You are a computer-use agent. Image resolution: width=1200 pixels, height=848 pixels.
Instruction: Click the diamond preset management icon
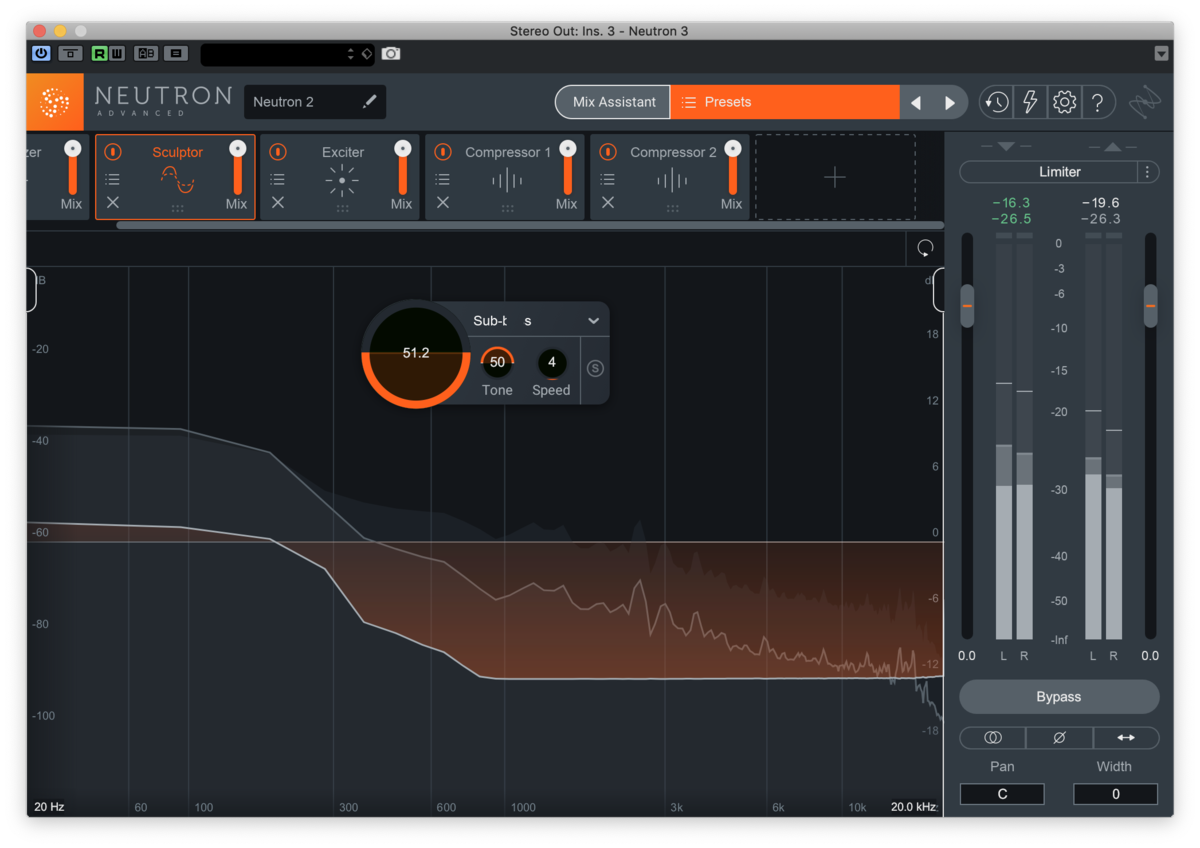[367, 54]
